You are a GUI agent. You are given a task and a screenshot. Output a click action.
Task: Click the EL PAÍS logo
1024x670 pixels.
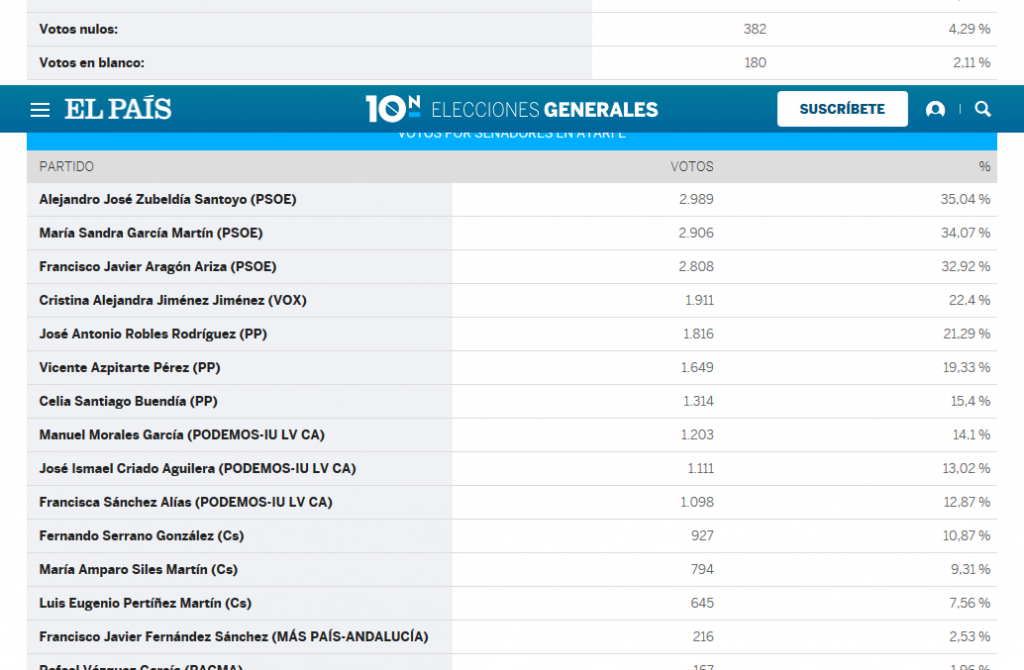(118, 109)
